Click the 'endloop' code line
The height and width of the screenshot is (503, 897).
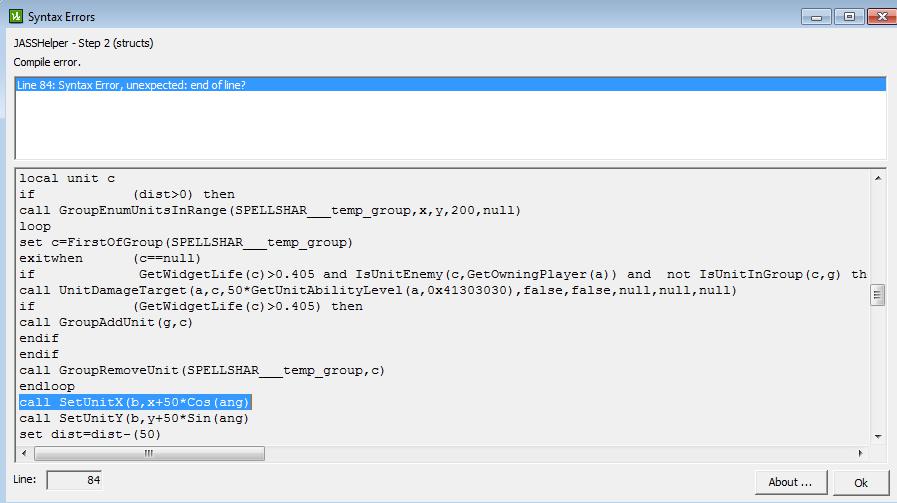[x=47, y=386]
